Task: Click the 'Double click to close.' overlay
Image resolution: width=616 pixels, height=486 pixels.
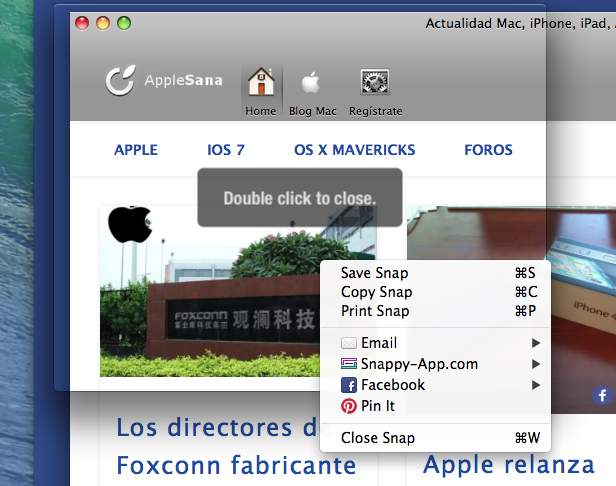Action: click(x=300, y=198)
